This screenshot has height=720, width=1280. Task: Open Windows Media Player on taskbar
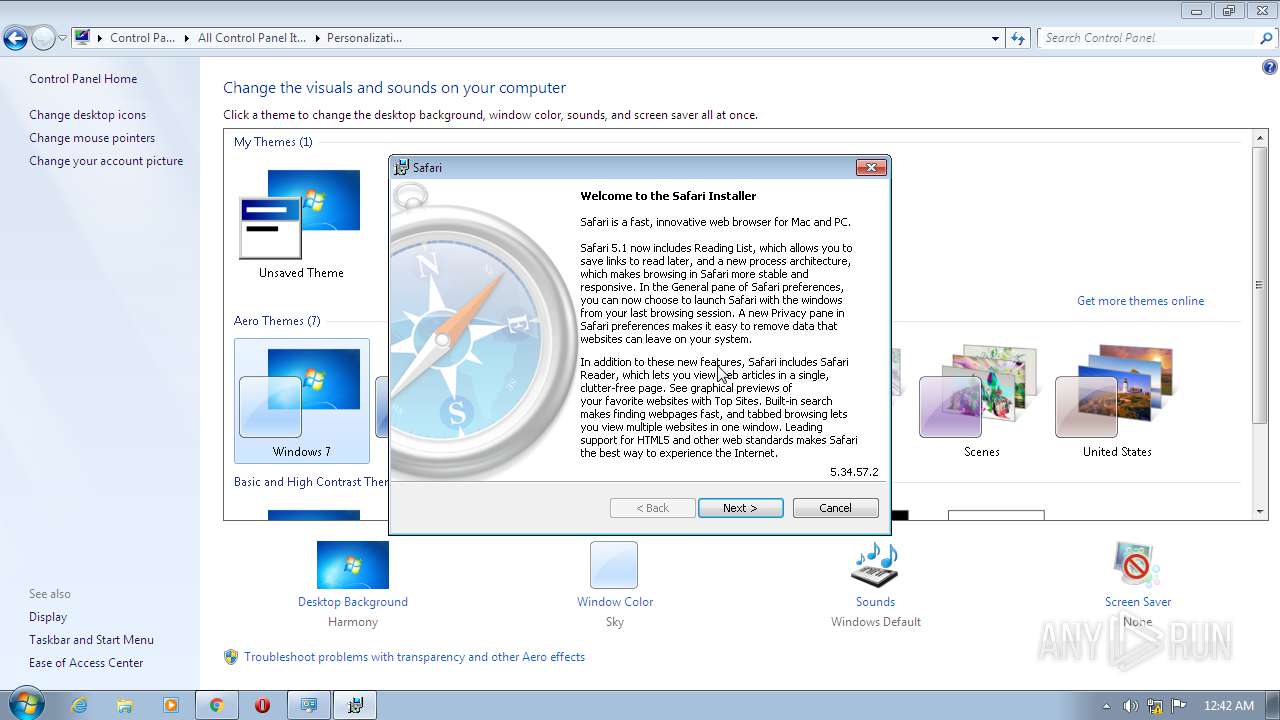click(171, 705)
